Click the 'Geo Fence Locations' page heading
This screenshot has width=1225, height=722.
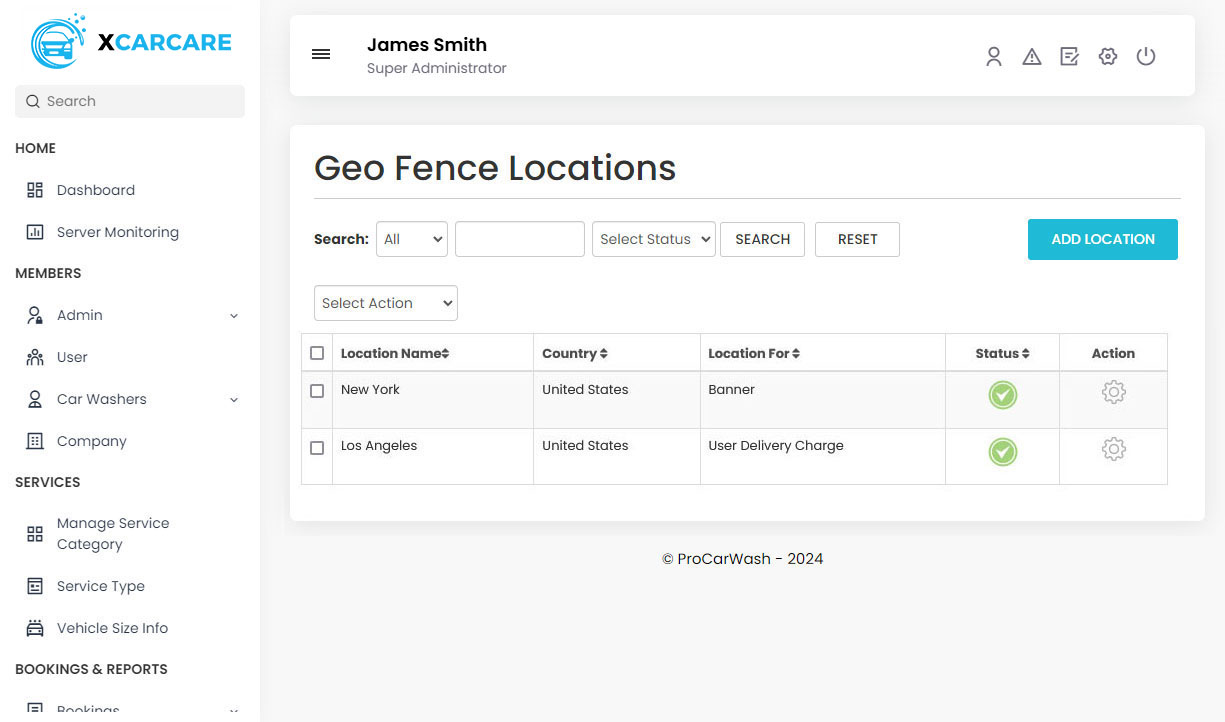tap(495, 167)
